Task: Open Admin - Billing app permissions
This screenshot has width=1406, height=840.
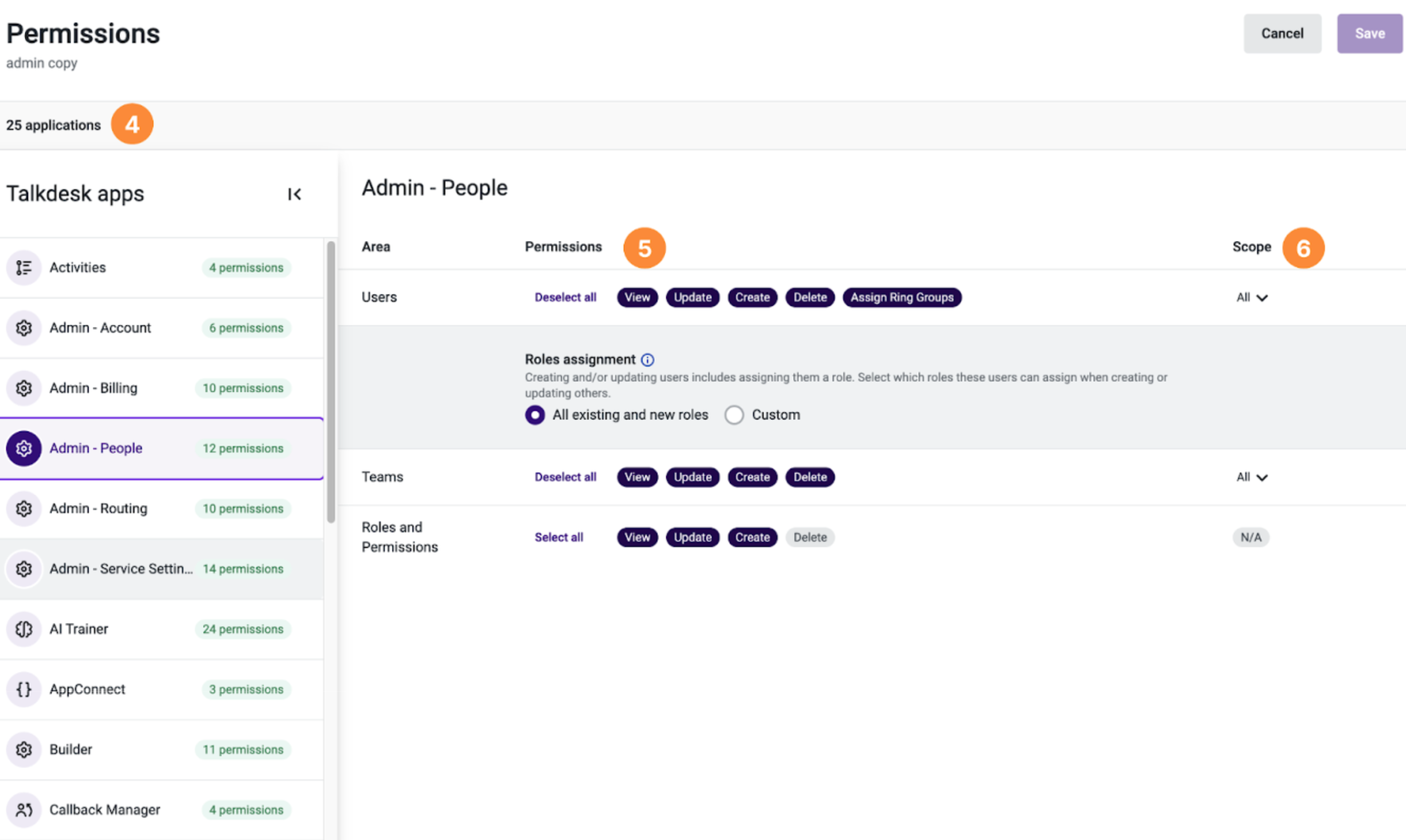Action: coord(162,388)
